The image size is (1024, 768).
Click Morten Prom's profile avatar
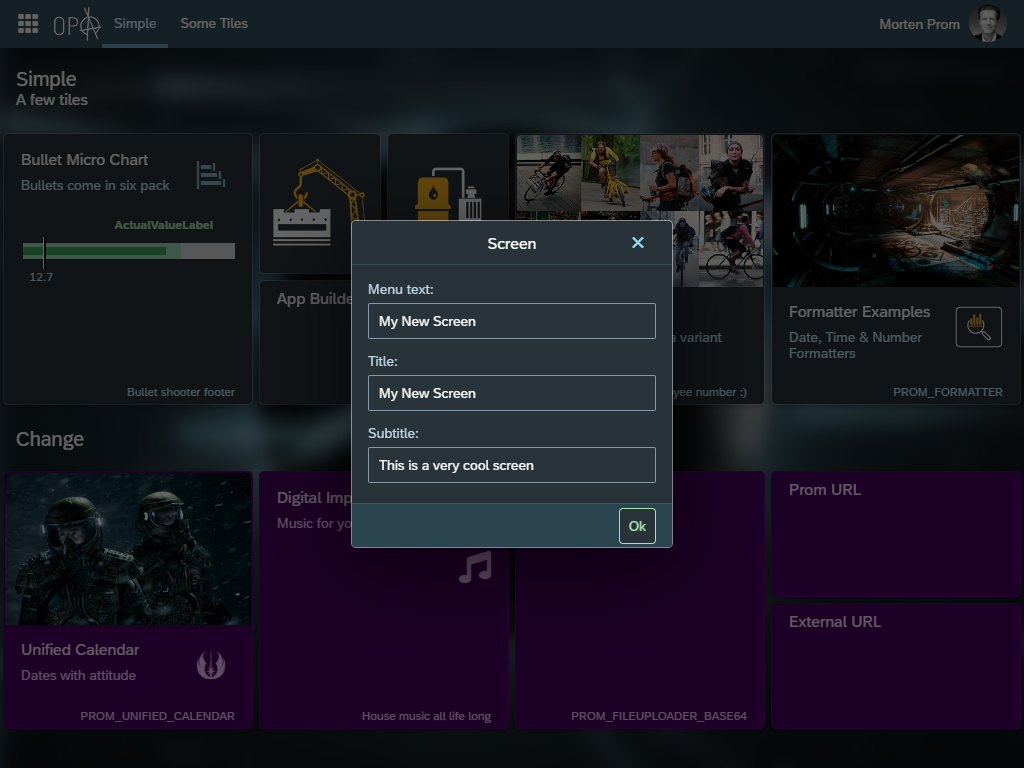pyautogui.click(x=987, y=24)
